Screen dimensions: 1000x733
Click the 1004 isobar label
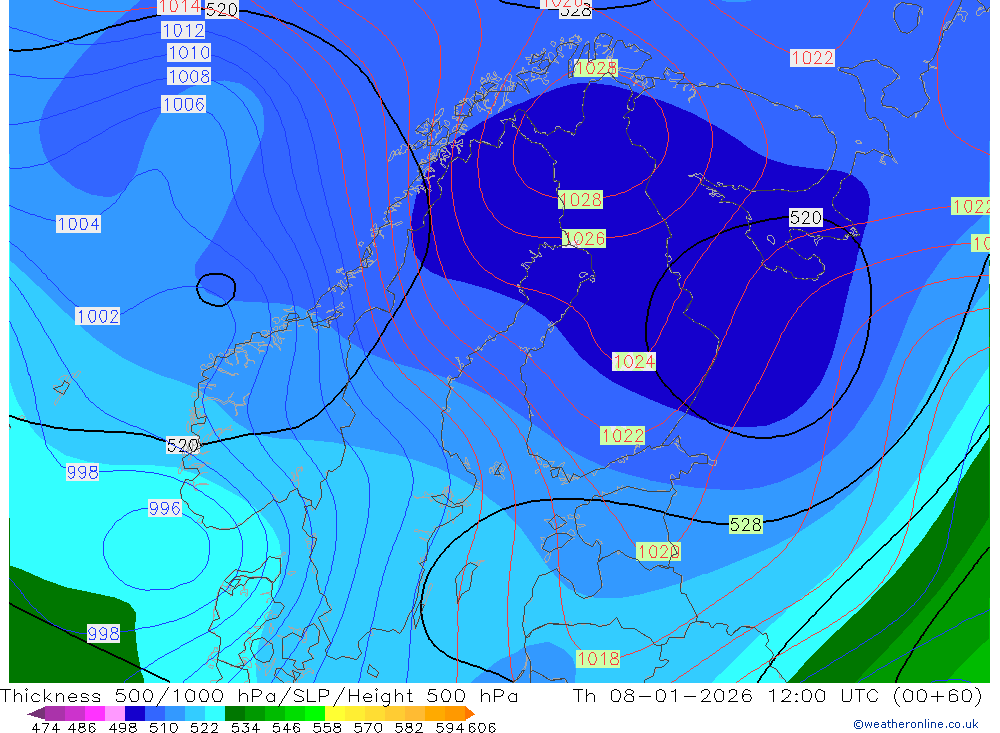pos(78,224)
